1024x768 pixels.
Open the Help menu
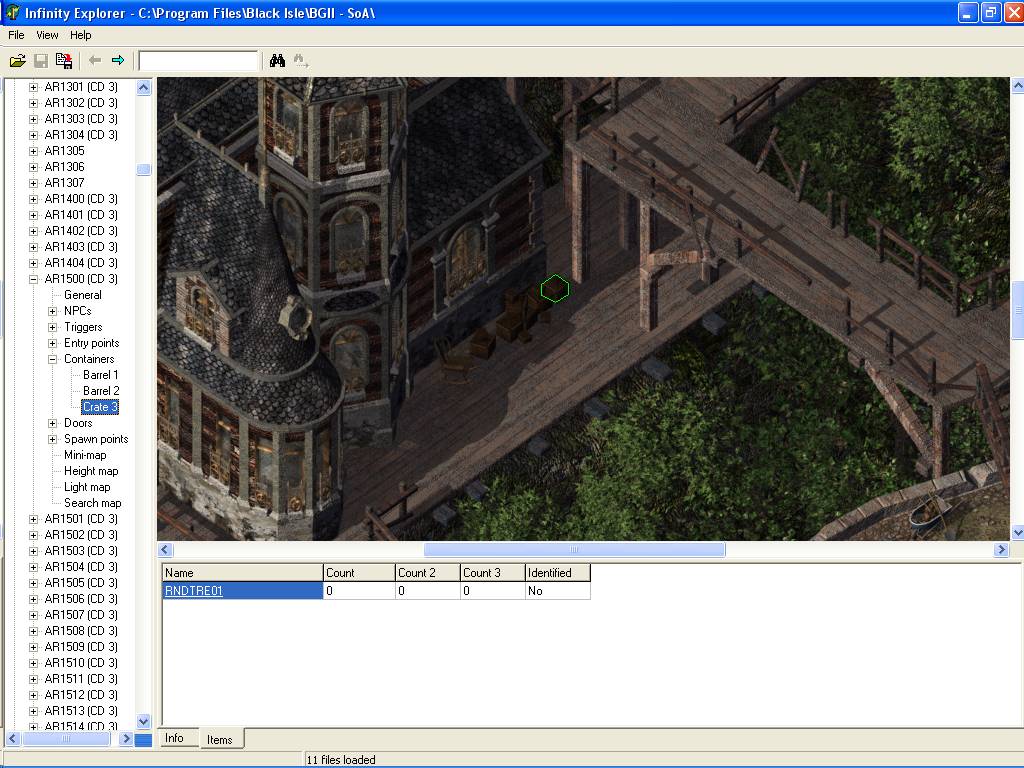(x=80, y=35)
